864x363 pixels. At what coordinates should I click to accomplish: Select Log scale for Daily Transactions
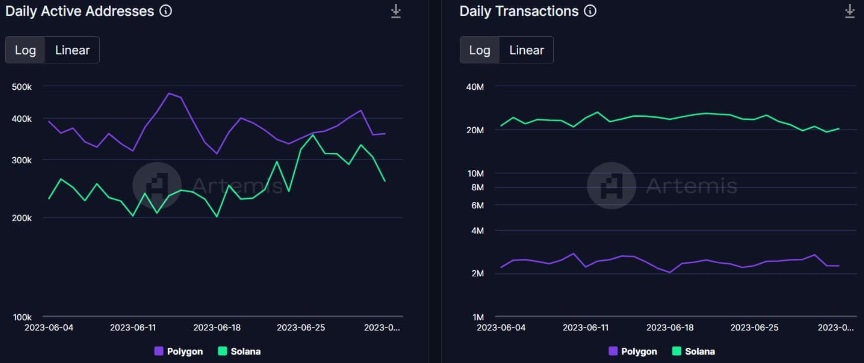coord(479,50)
